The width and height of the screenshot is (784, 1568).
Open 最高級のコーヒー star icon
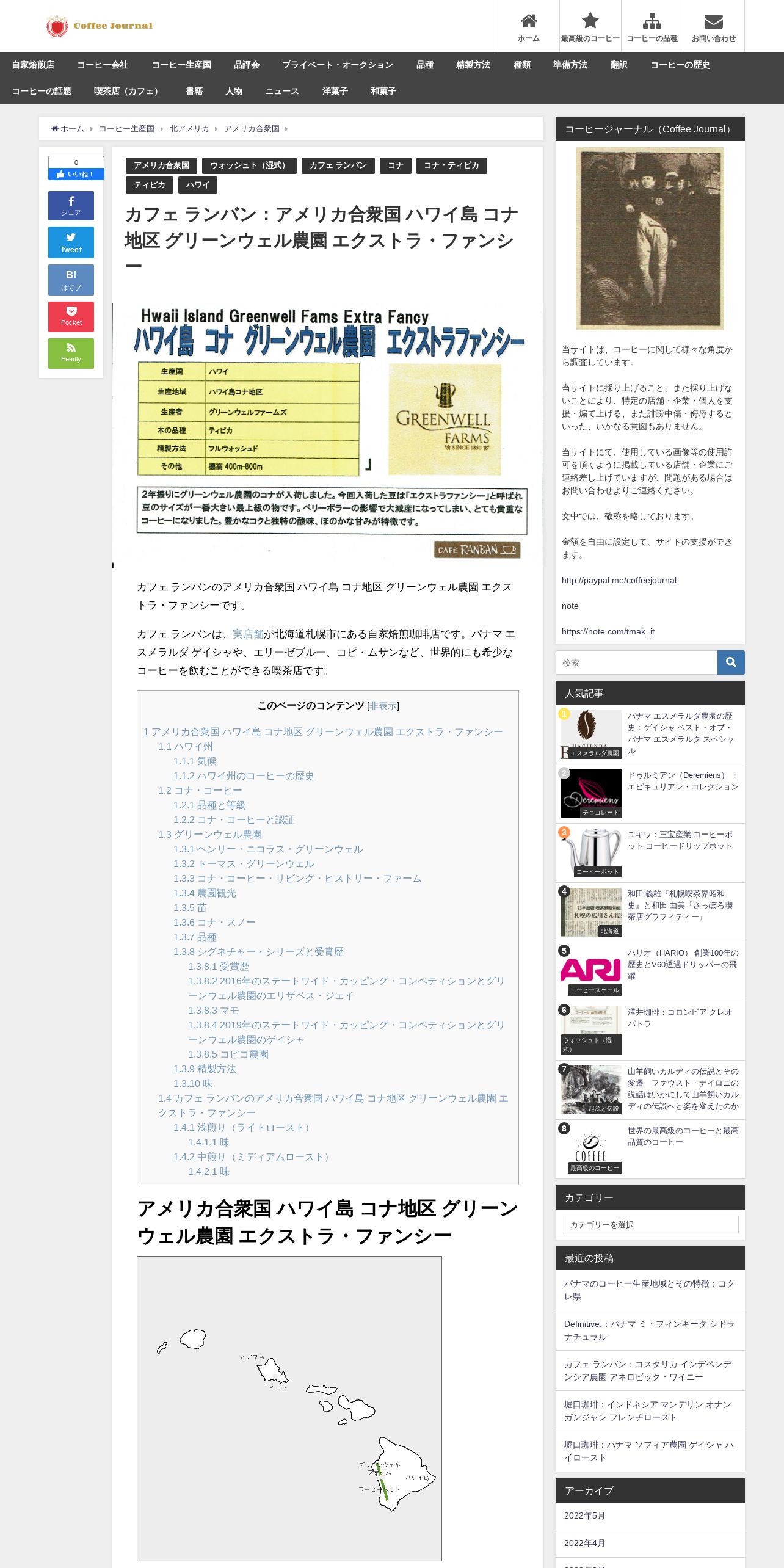pos(590,26)
